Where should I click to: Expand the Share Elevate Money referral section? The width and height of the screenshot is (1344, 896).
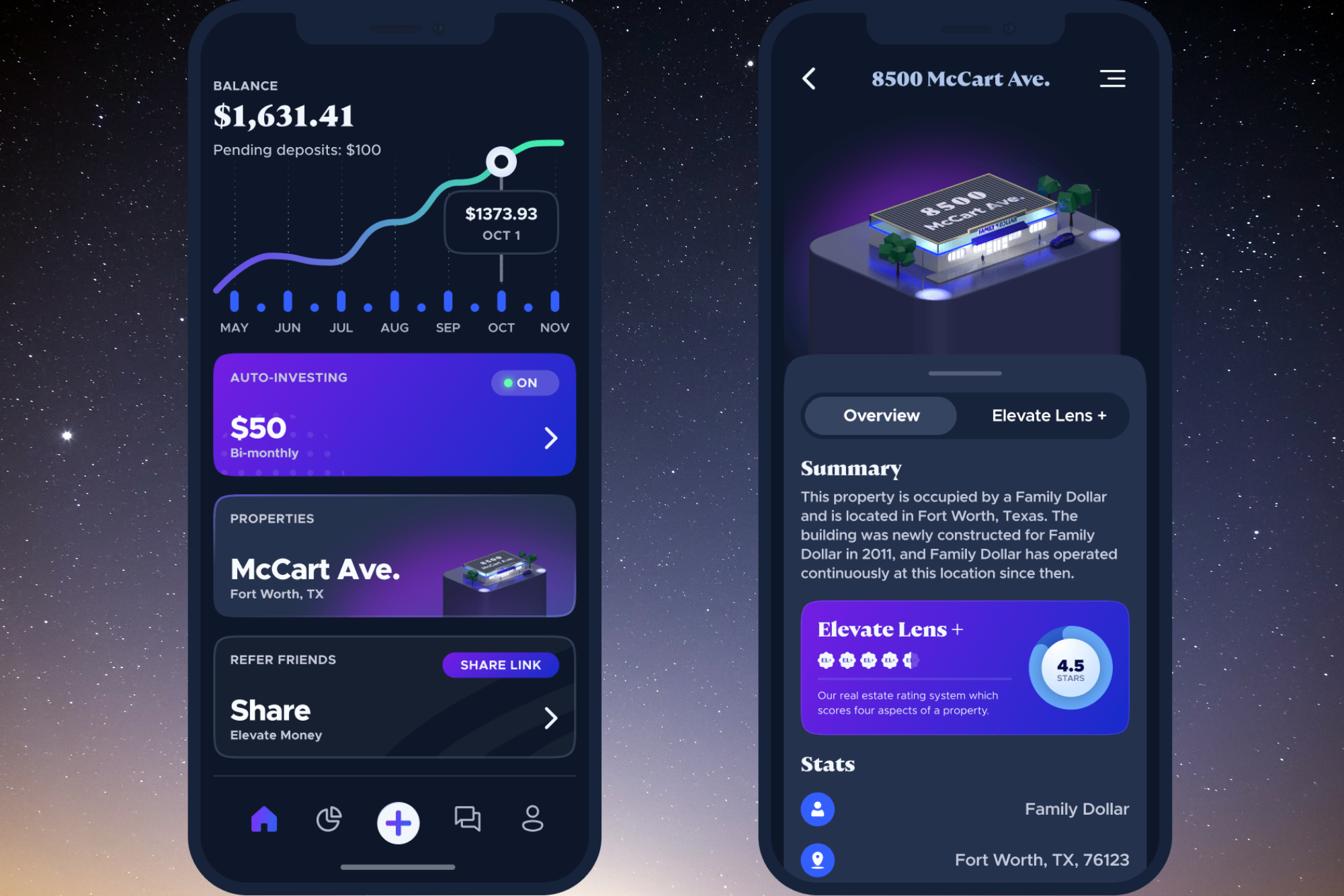point(554,718)
